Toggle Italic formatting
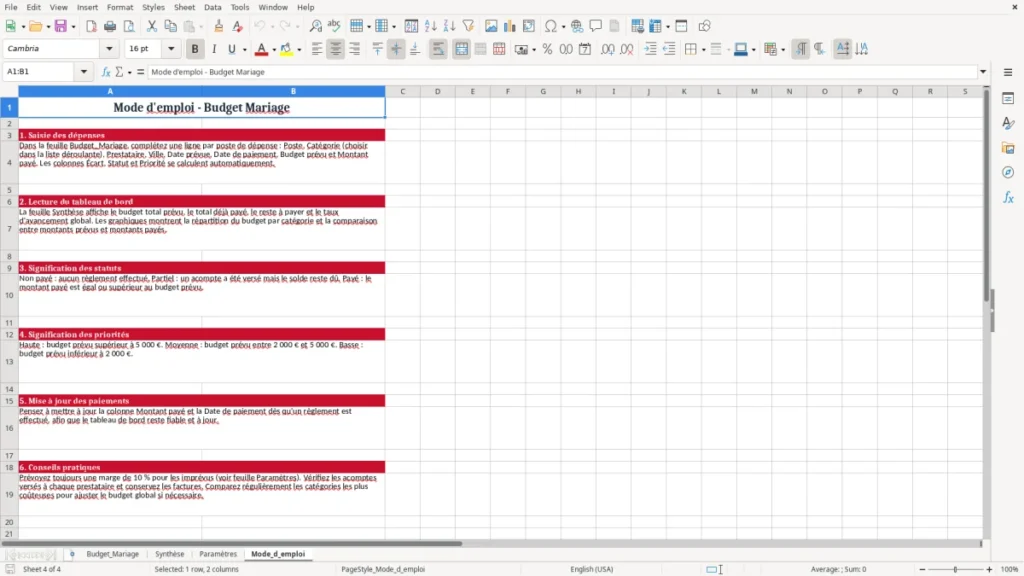 (214, 49)
